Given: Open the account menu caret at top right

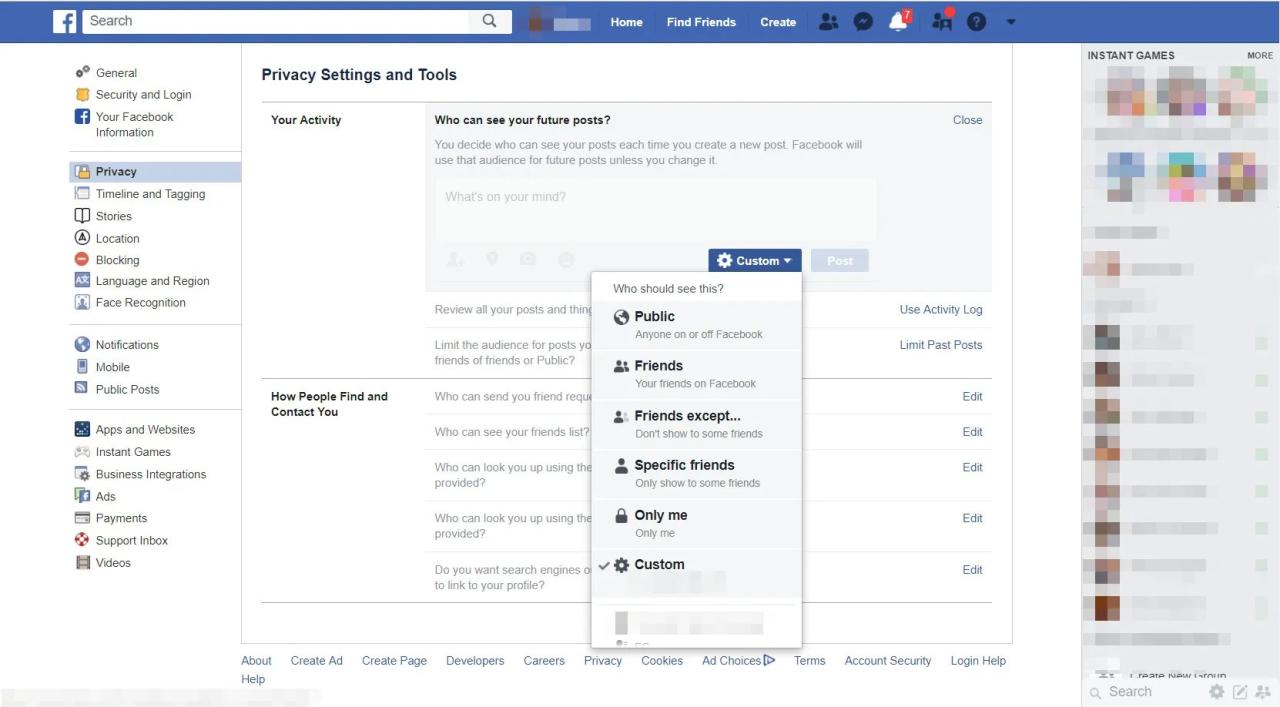Looking at the screenshot, I should [1010, 21].
